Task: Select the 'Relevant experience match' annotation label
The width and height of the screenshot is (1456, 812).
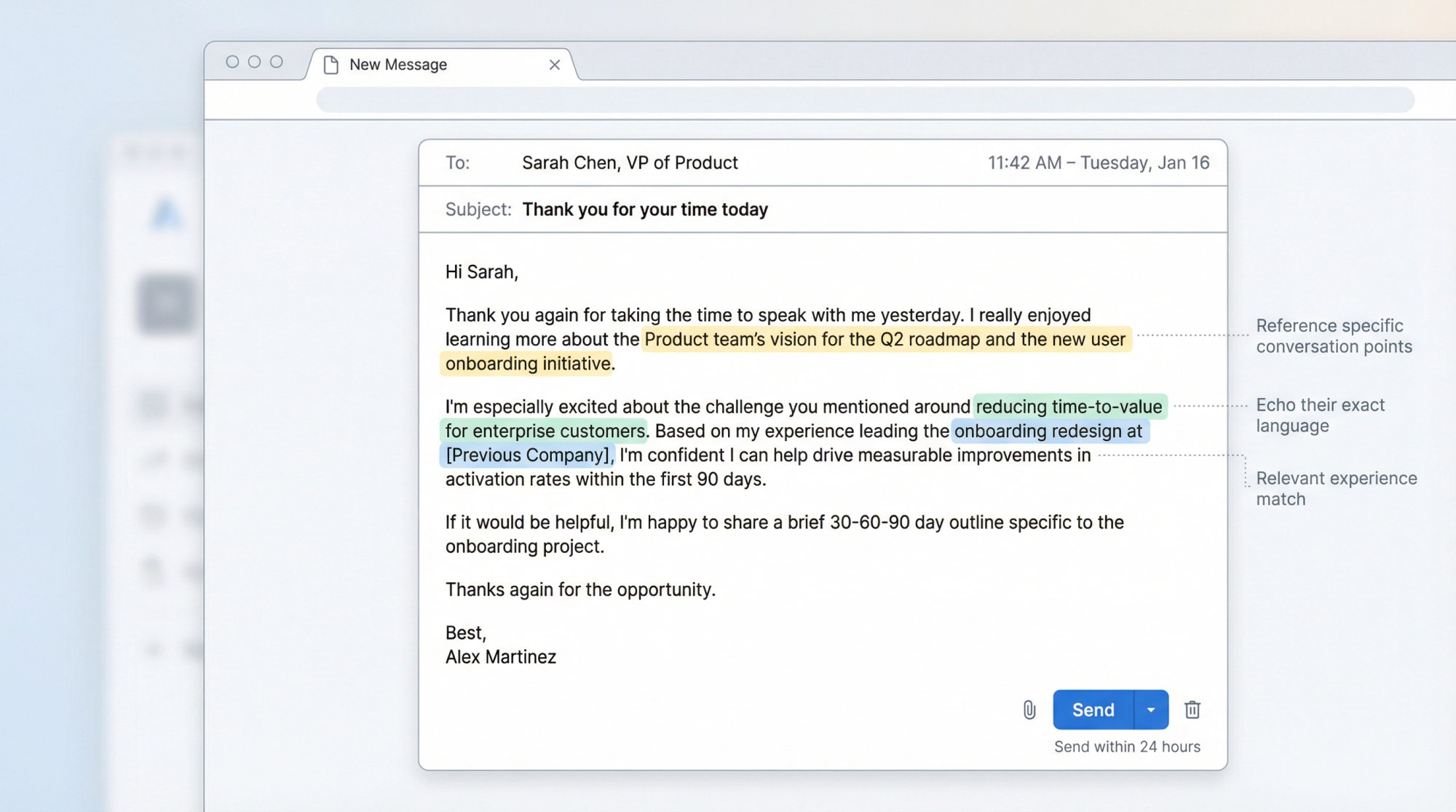Action: 1336,488
